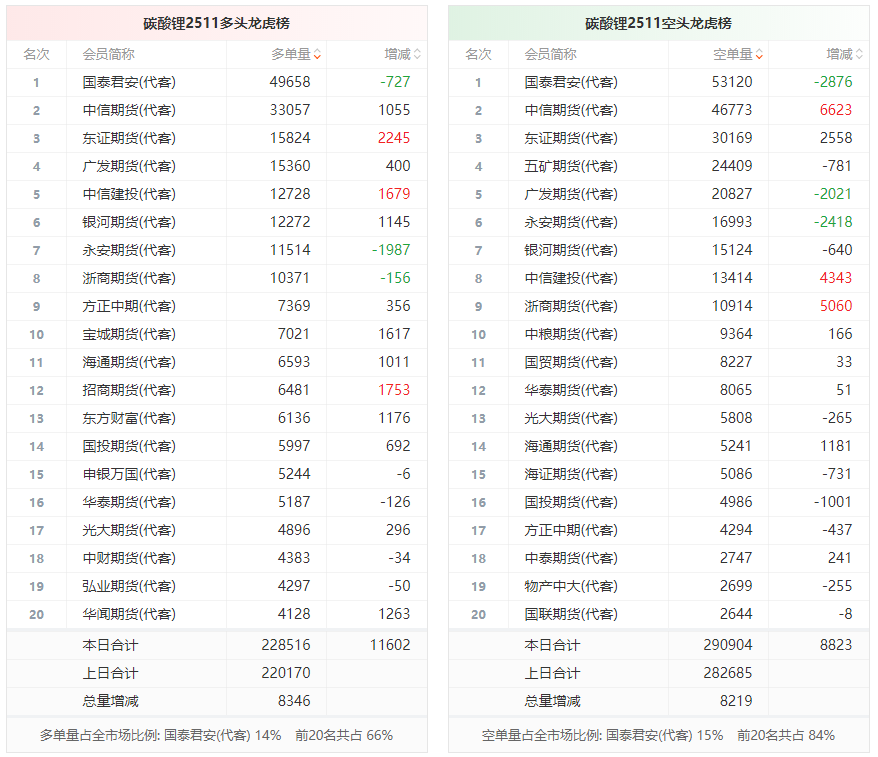This screenshot has height=757, width=878.
Task: Select 华泰期货(代客) in long table
Action: [x=129, y=502]
